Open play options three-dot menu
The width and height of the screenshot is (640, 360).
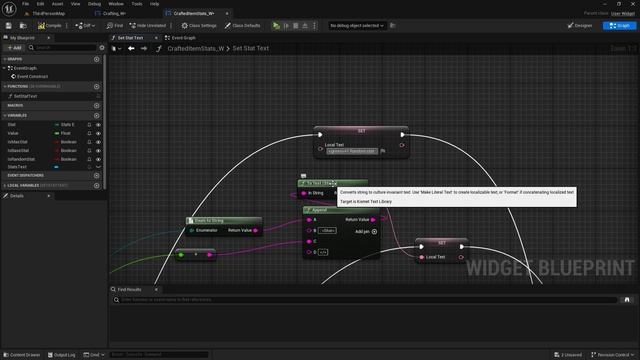point(314,26)
